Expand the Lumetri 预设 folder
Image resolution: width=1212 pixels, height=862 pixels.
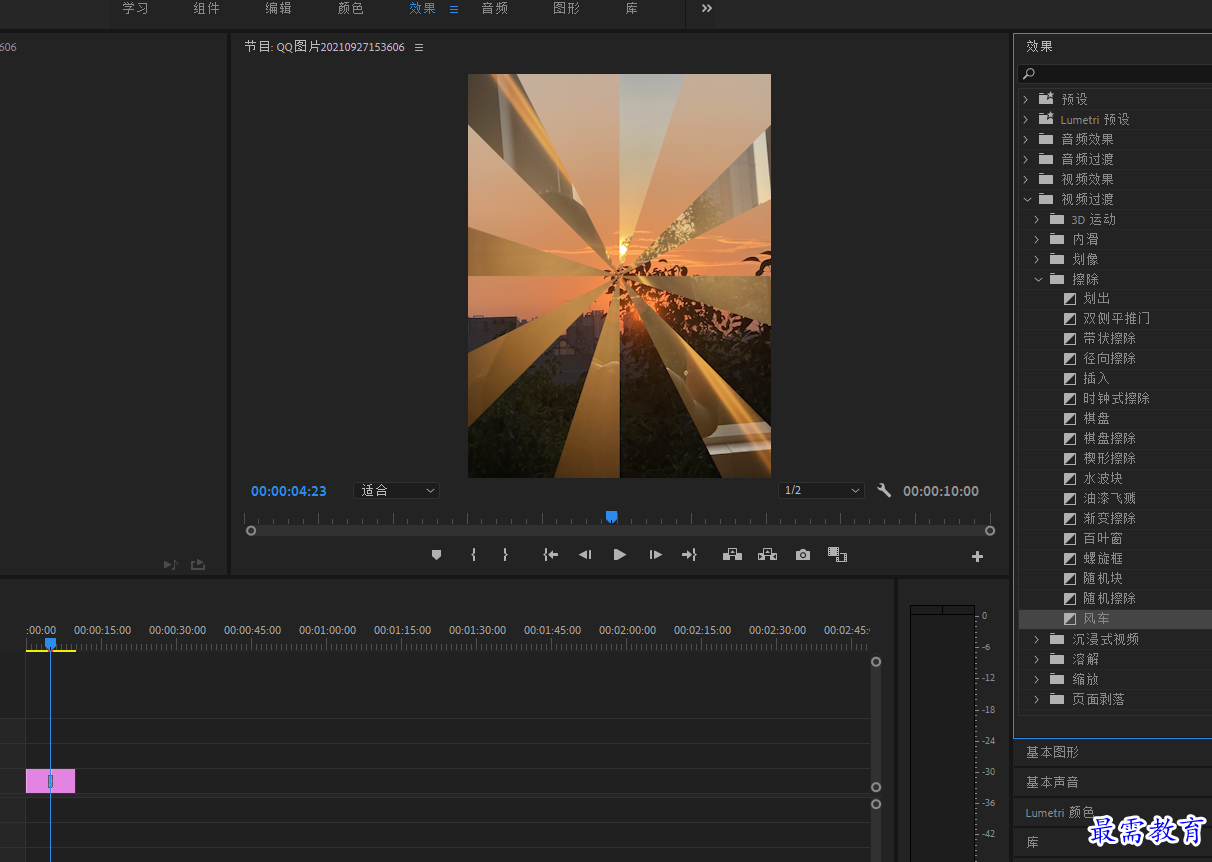click(x=1025, y=119)
